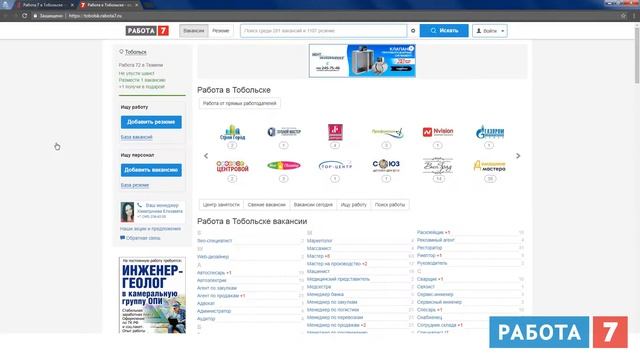This screenshot has width=640, height=360.
Task: Open the Менеджер банка vacancy category
Action: point(325,294)
